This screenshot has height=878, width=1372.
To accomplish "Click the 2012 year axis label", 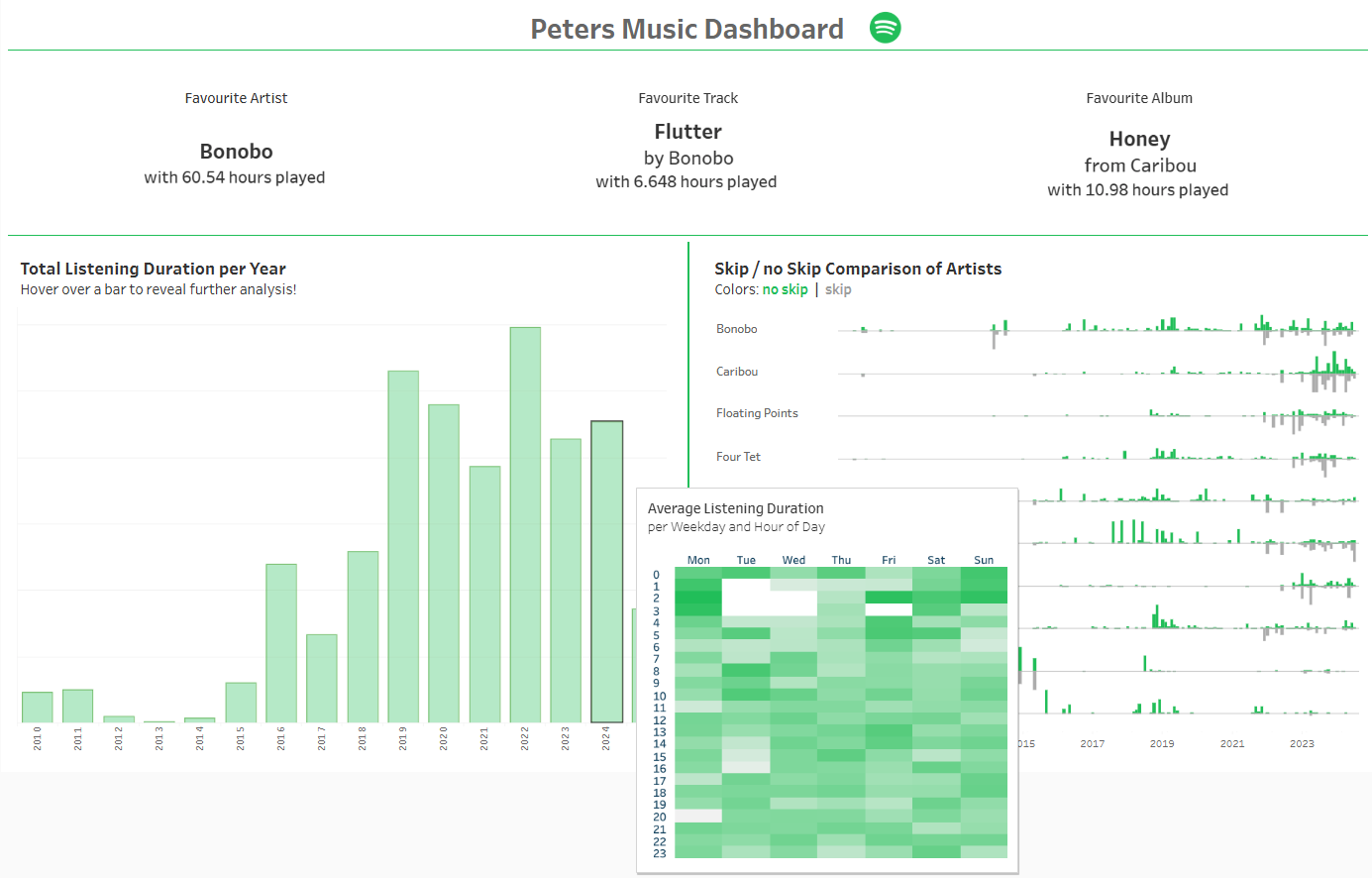I will click(119, 738).
